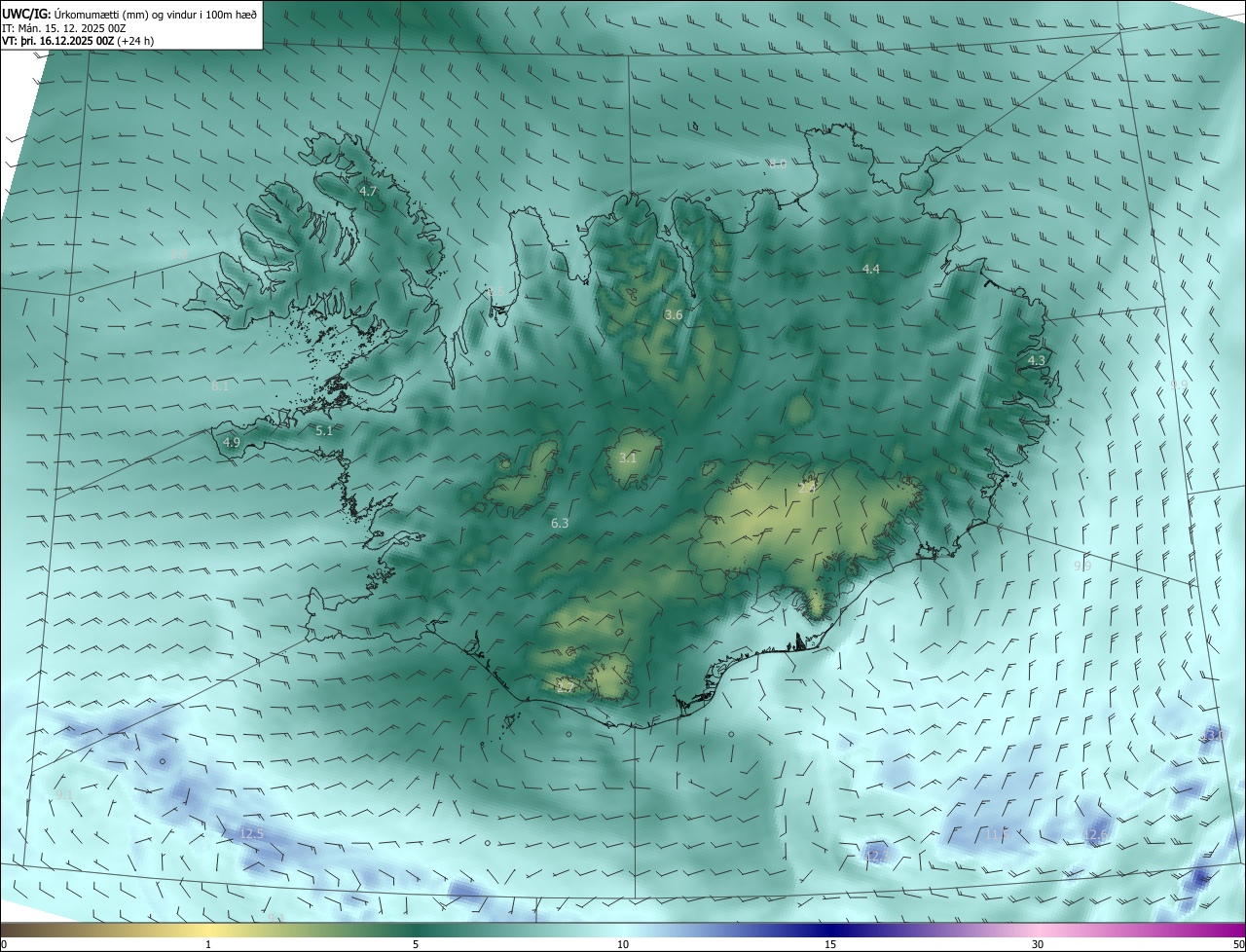Viewport: 1246px width, 952px height.
Task: Click the 8.0 value off the north coast
Action: [x=777, y=164]
